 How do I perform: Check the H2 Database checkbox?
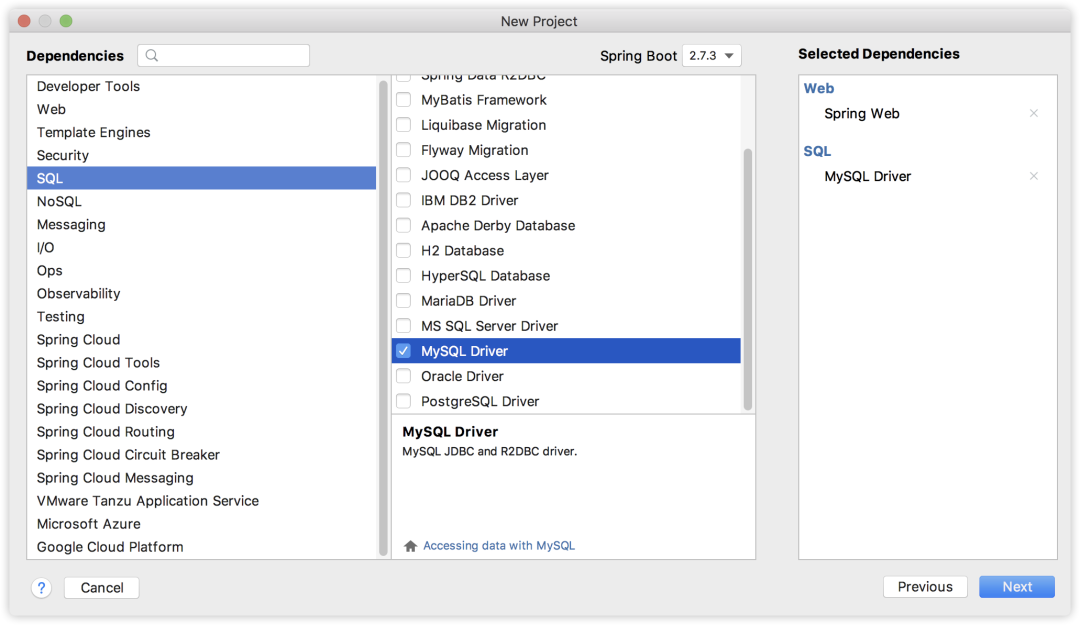[x=404, y=250]
